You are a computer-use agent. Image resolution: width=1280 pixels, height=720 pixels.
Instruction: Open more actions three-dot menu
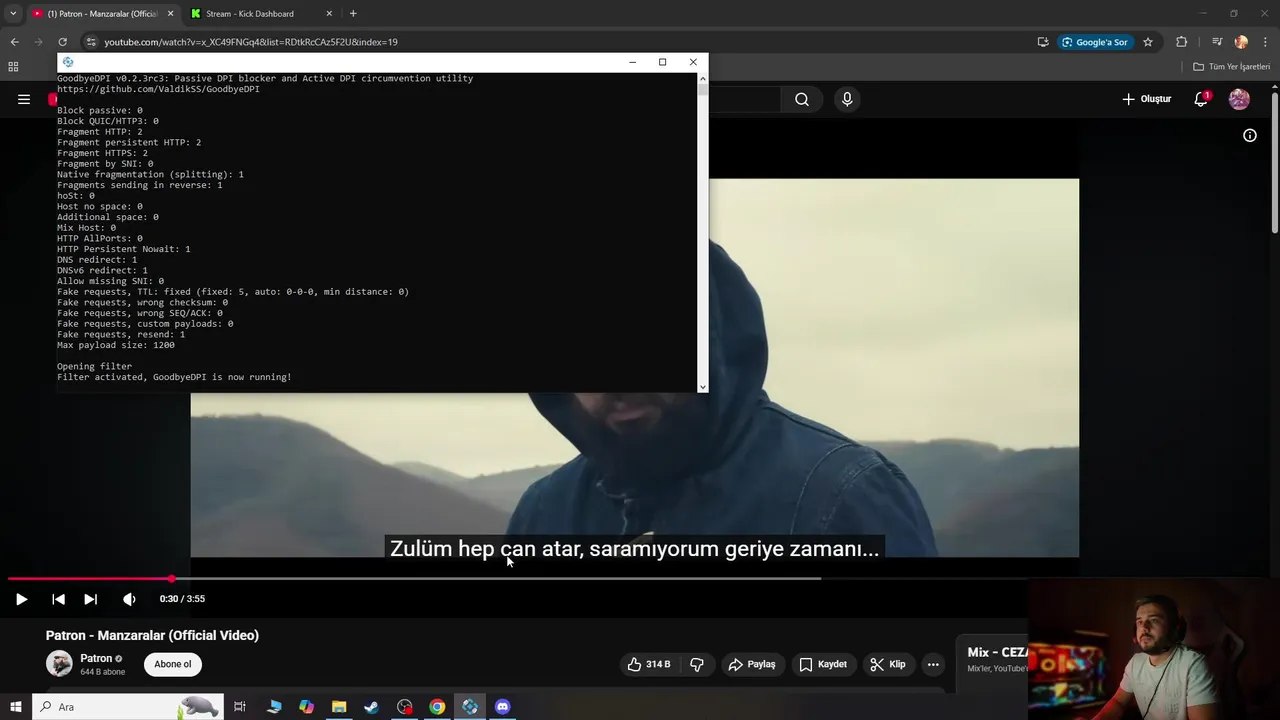click(933, 664)
